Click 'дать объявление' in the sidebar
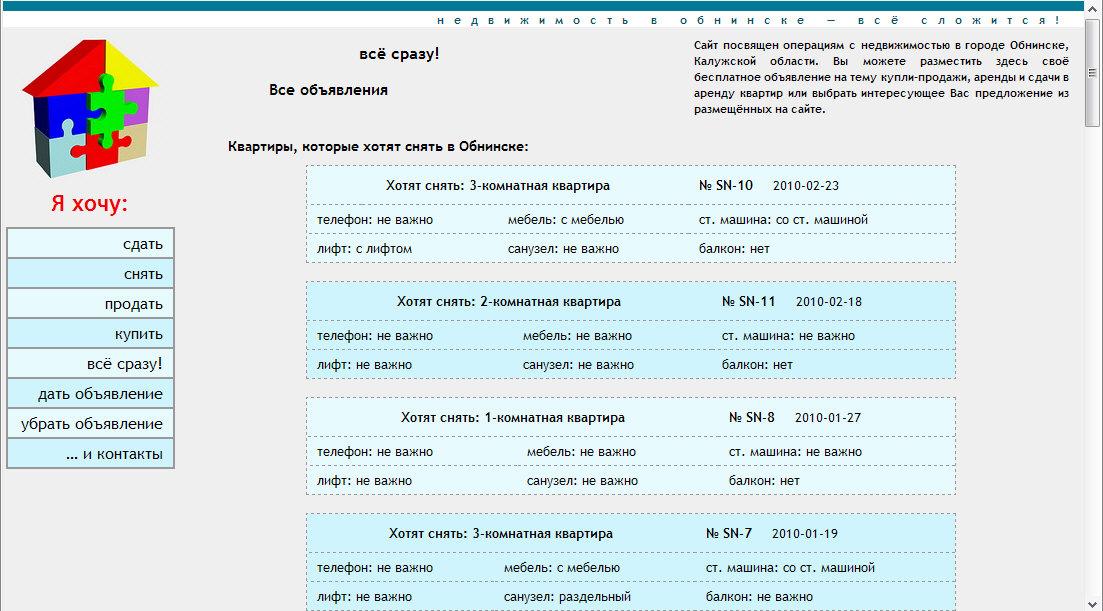This screenshot has height=611, width=1103. [x=90, y=394]
